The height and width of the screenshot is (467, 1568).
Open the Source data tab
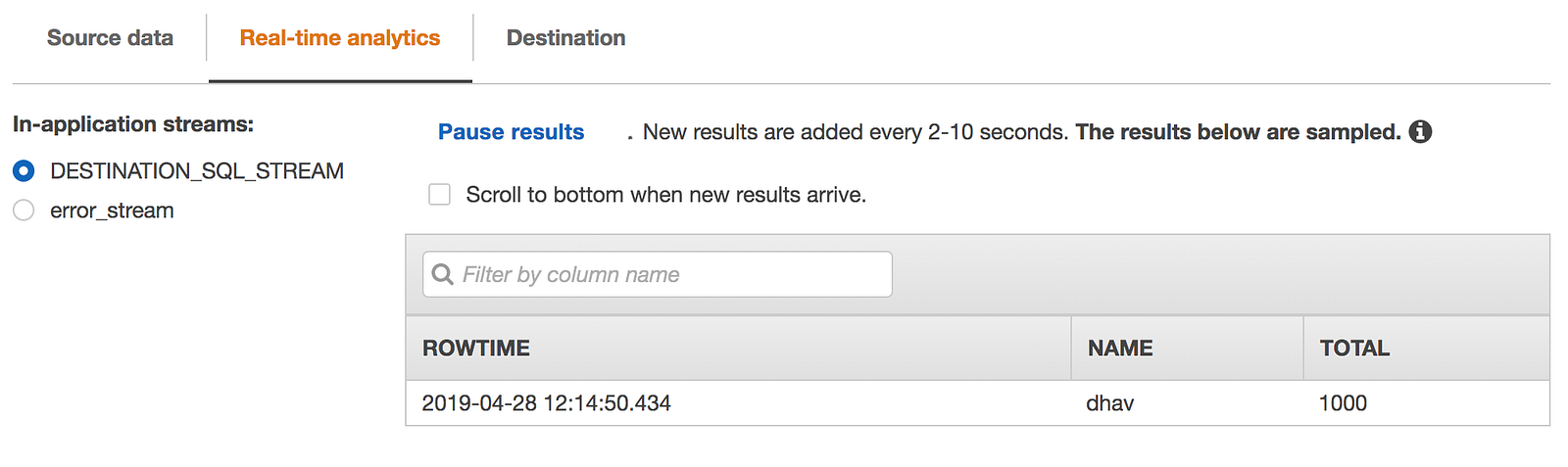[x=110, y=38]
